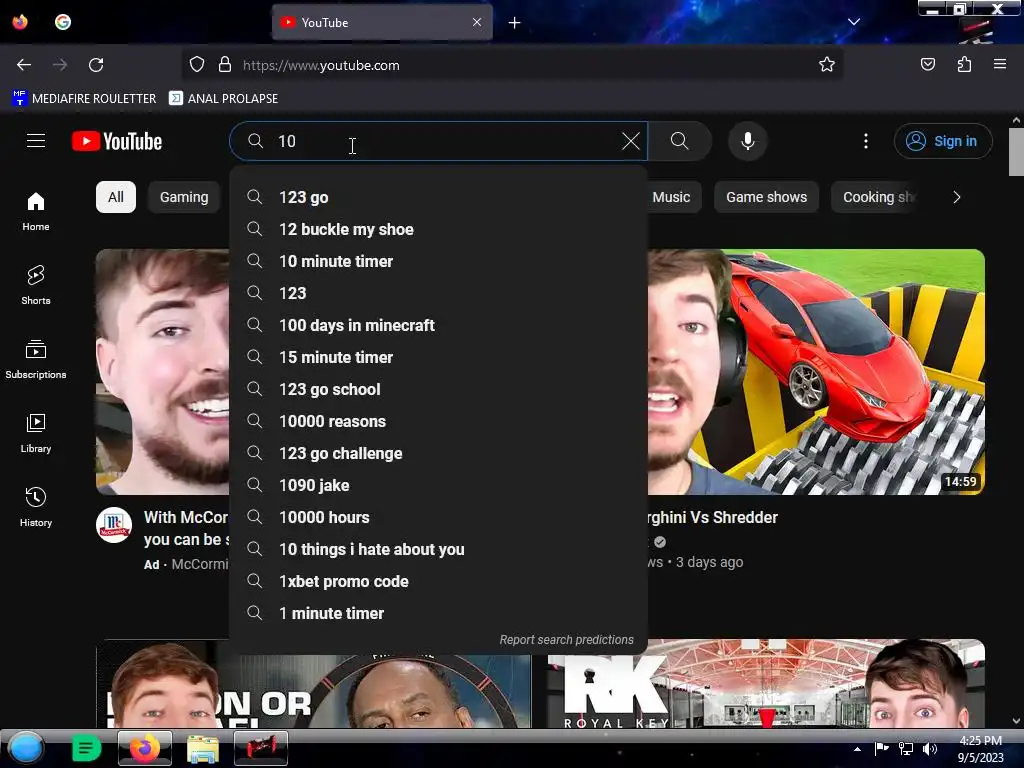Select the Music filter chip
The height and width of the screenshot is (768, 1024).
click(x=671, y=197)
